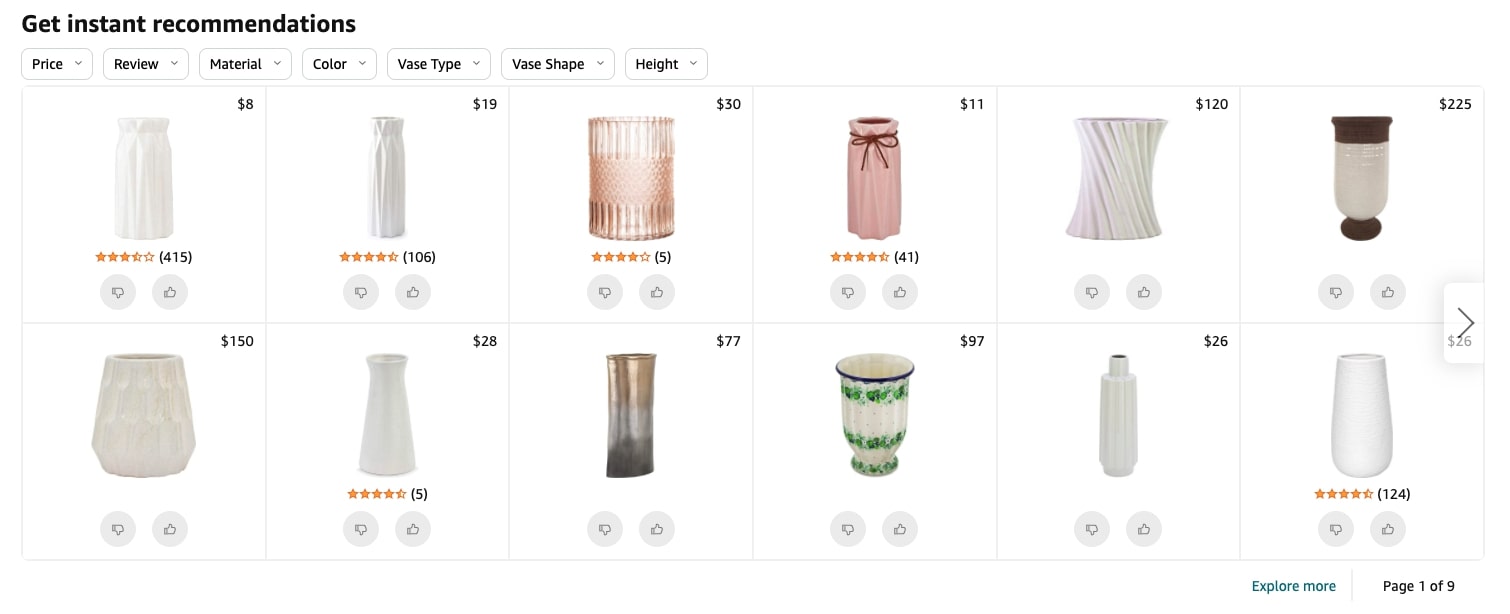This screenshot has height=614, width=1510.
Task: Expand the Vase Shape filter
Action: pos(557,64)
